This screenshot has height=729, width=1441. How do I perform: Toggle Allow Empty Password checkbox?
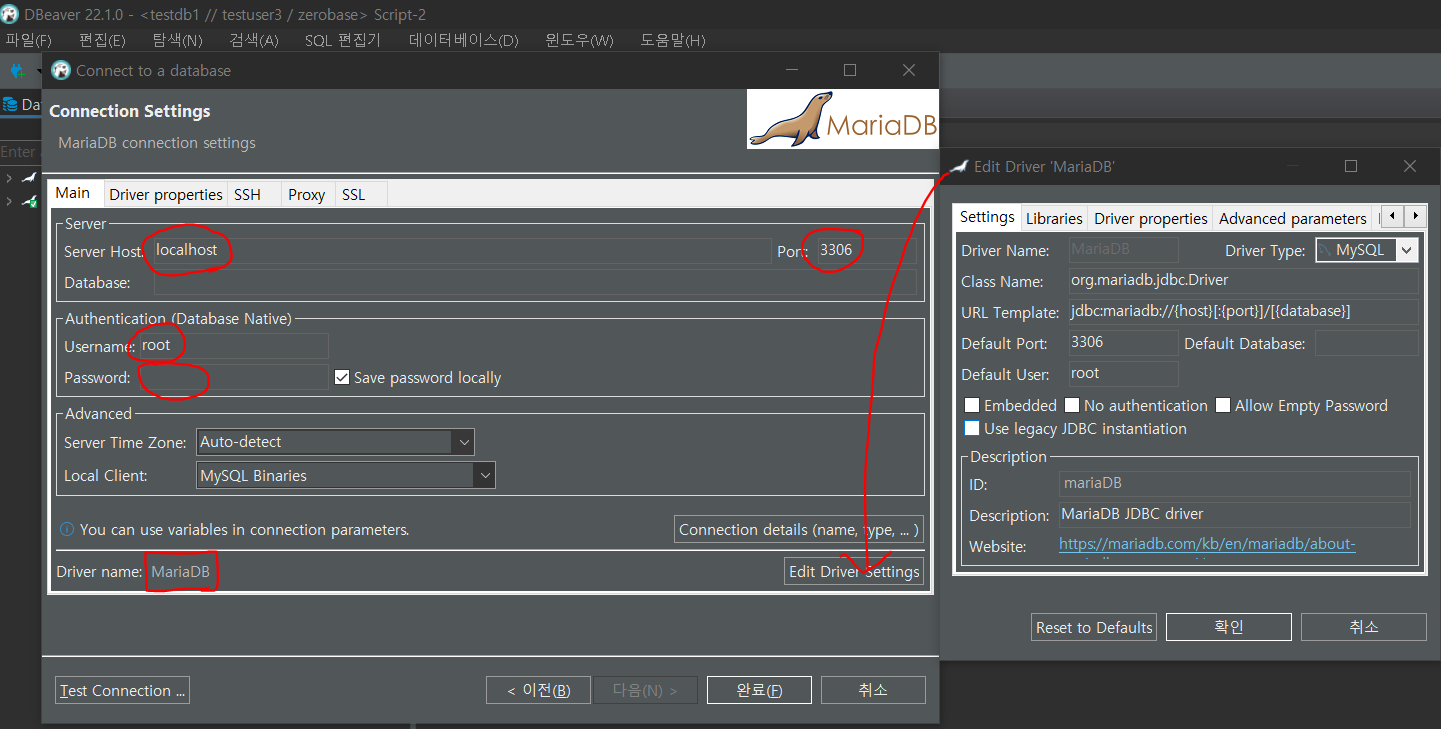click(1223, 405)
